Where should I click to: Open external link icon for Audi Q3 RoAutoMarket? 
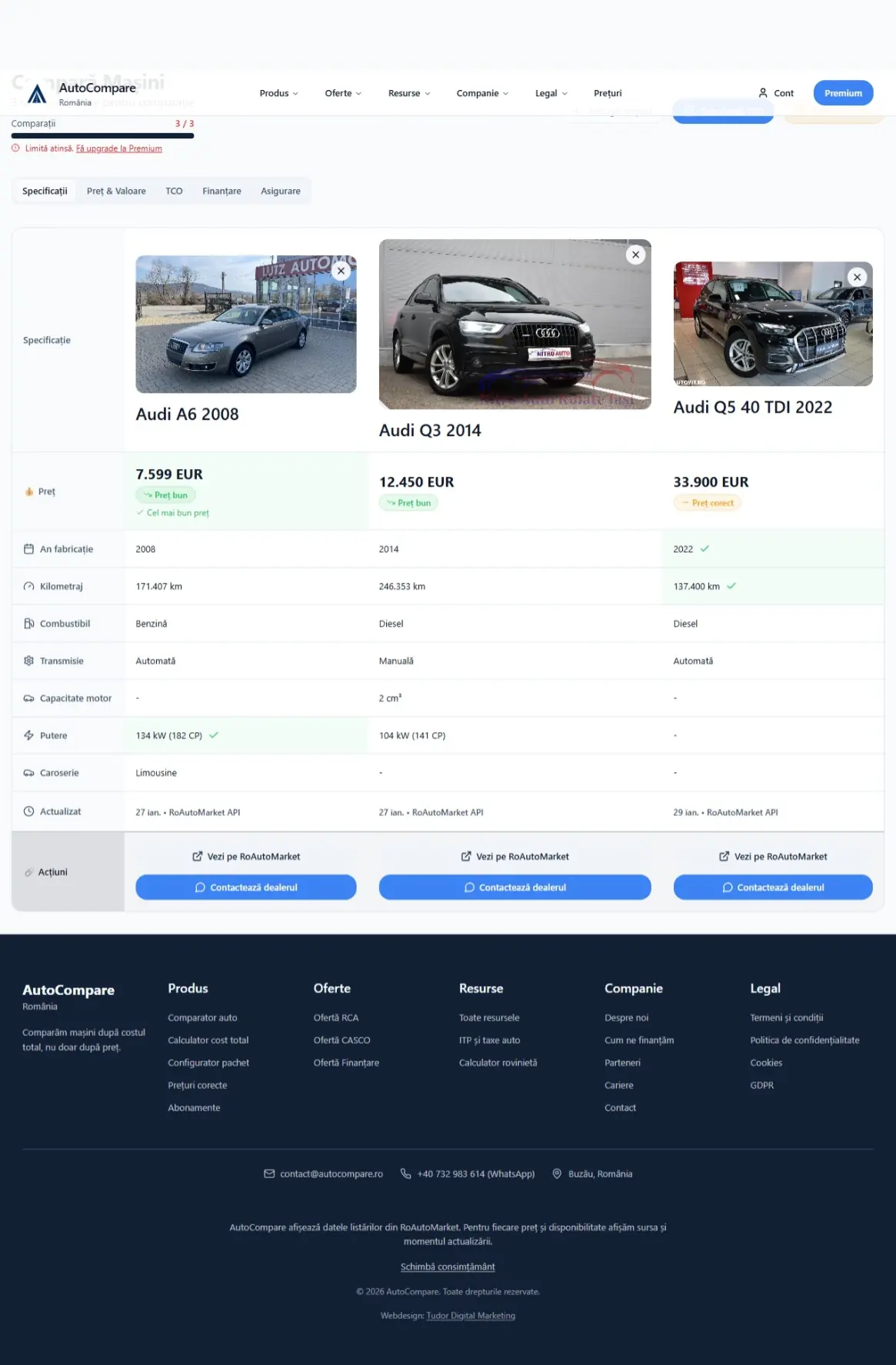click(x=466, y=856)
